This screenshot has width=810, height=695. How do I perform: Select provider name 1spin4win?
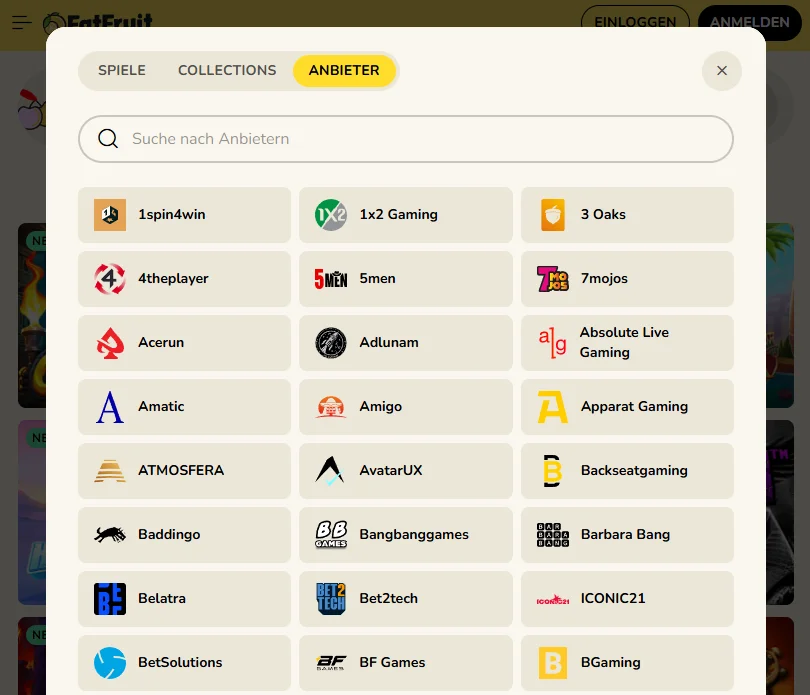[x=172, y=214]
